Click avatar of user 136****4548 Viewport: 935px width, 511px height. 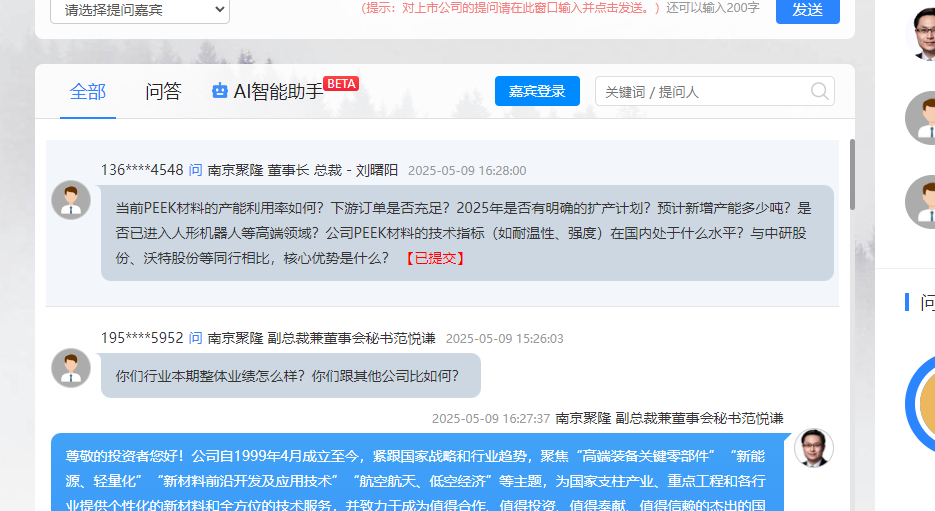point(71,200)
